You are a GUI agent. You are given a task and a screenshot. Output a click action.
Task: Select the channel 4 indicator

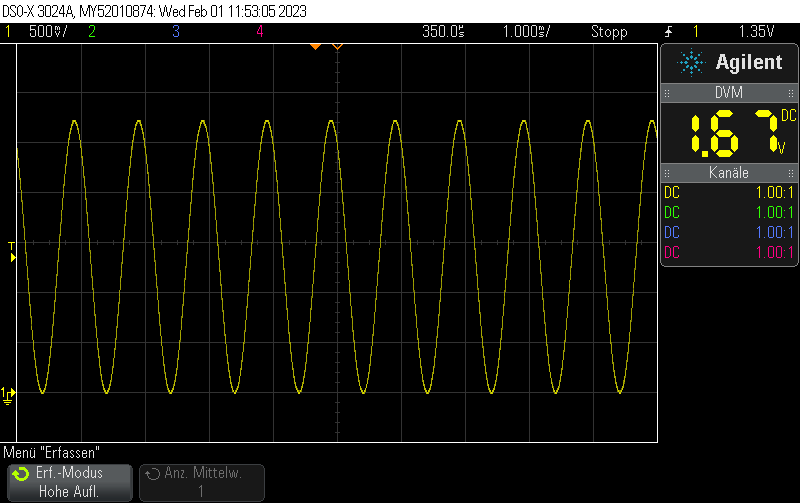260,32
